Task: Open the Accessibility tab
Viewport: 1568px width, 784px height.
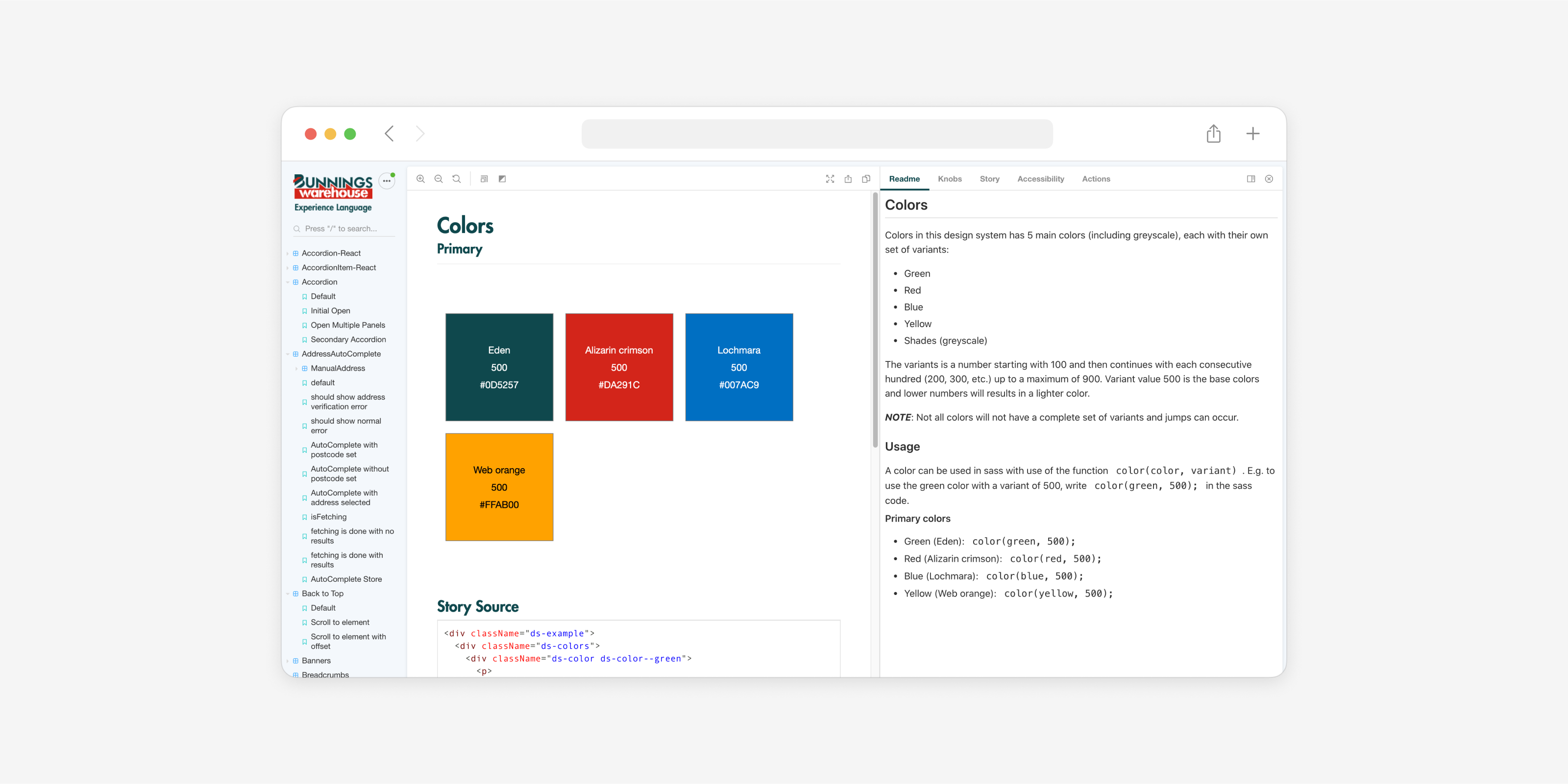Action: [x=1040, y=179]
